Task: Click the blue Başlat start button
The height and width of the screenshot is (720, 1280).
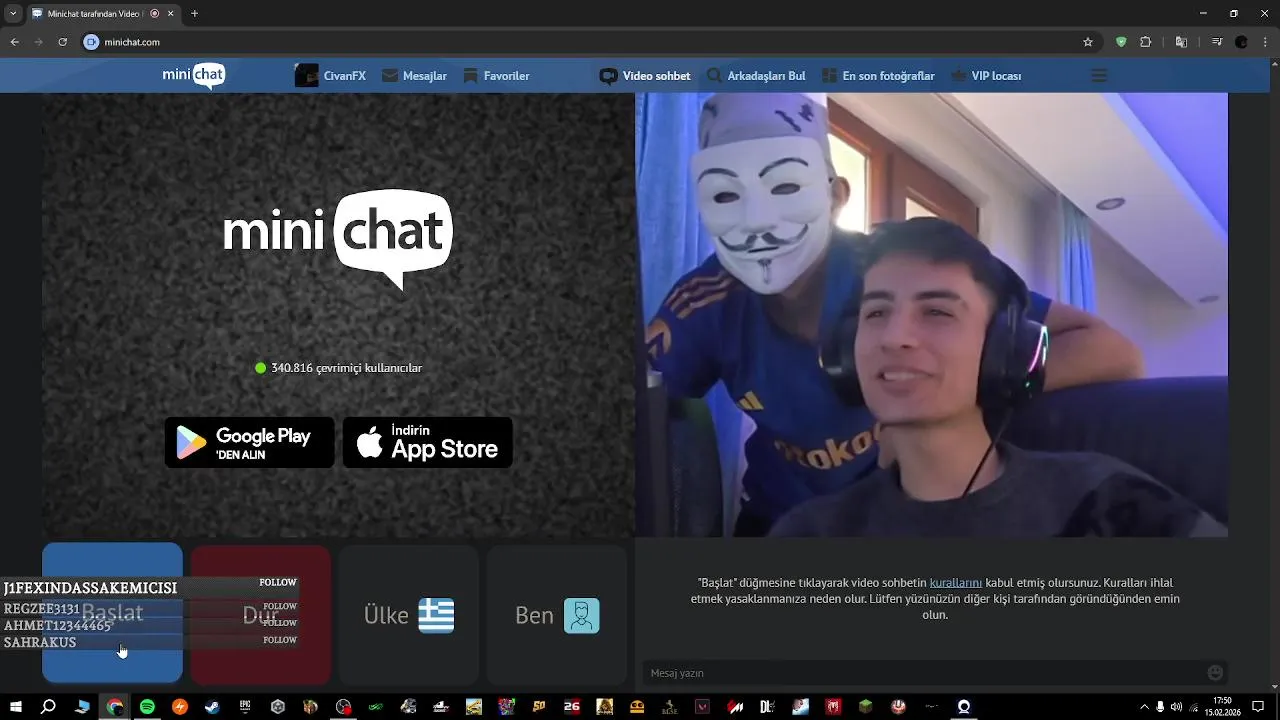Action: pos(112,614)
